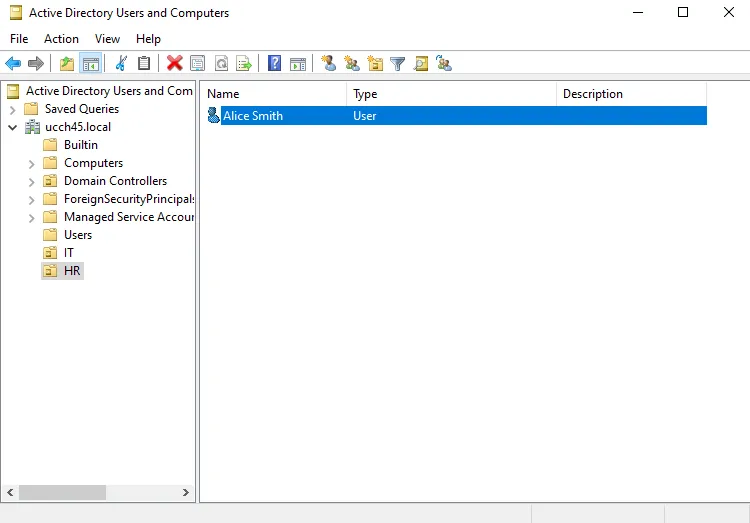The width and height of the screenshot is (750, 523).
Task: Select the IT organizational unit
Action: (69, 253)
